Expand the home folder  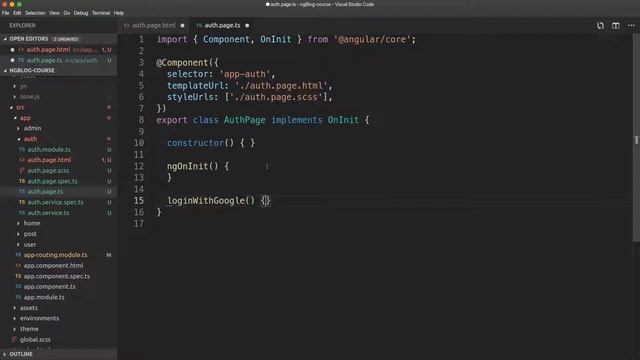click(x=58, y=223)
